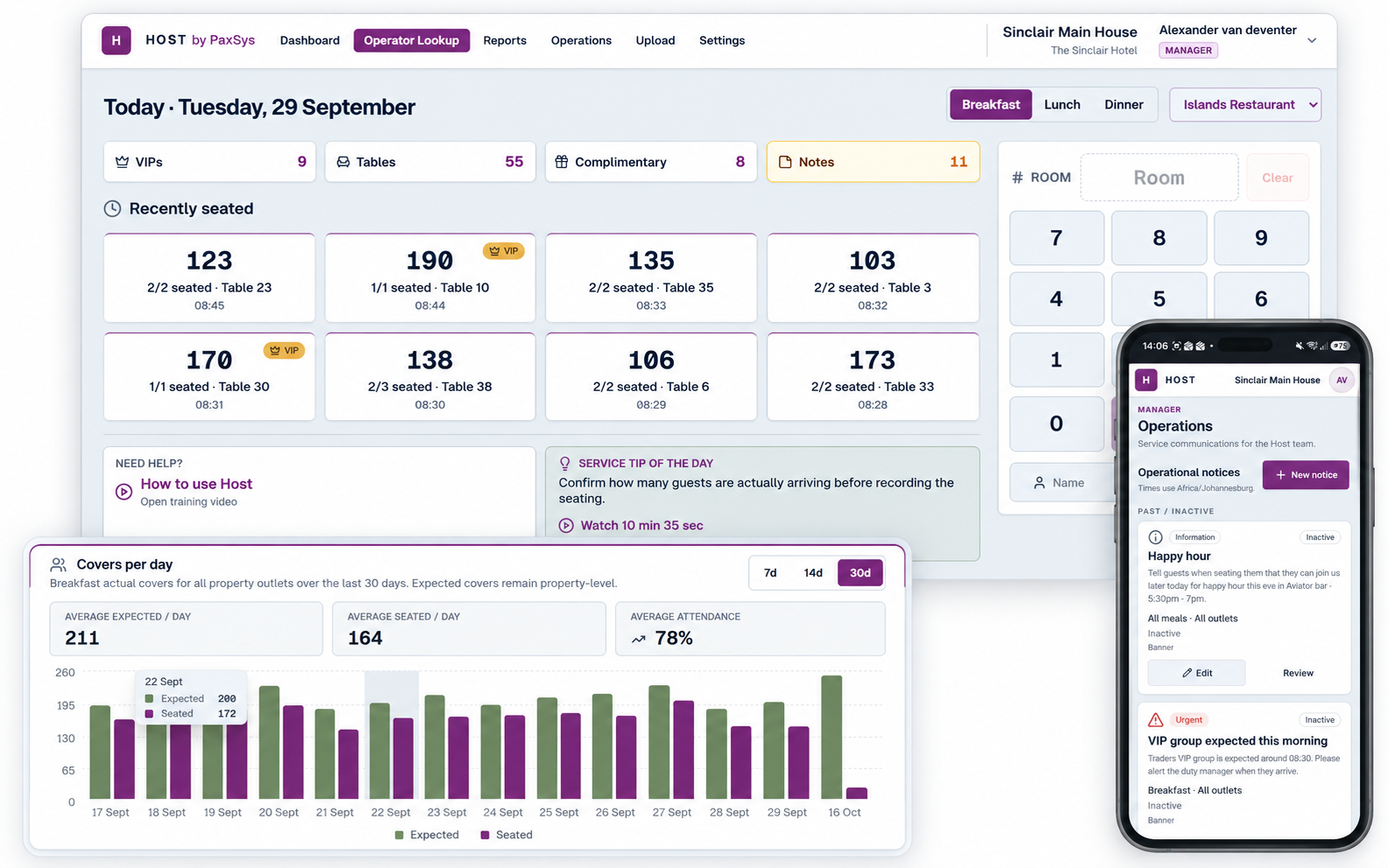Click the Complimentary gift icon

[562, 162]
